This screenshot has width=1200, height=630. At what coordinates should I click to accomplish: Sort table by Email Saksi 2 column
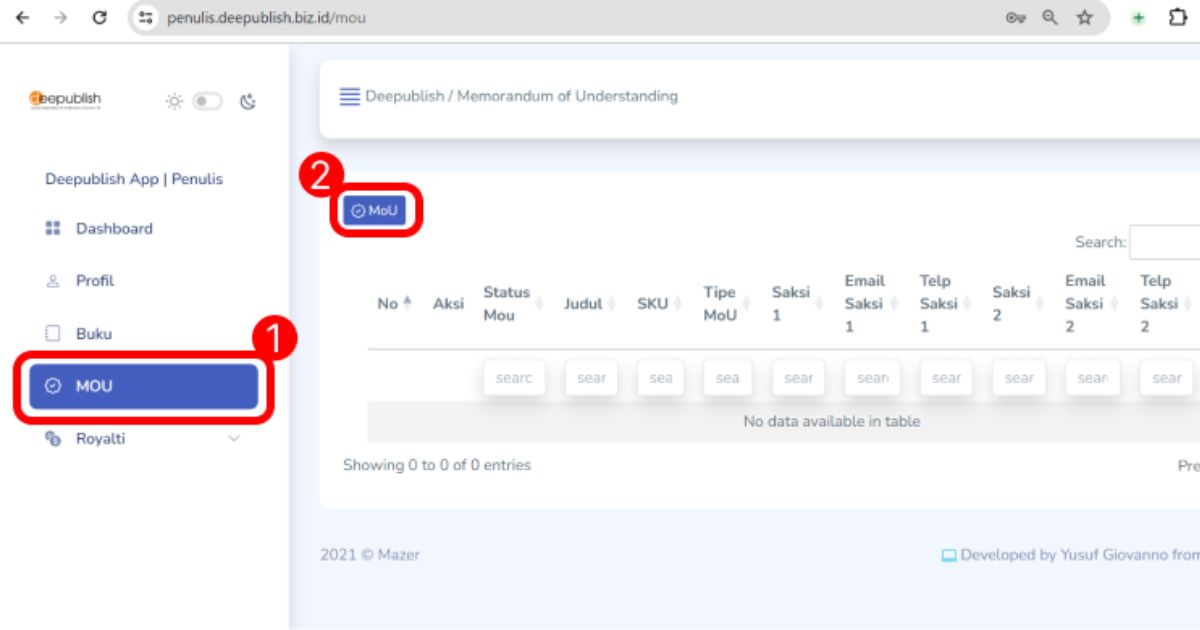tap(1093, 304)
